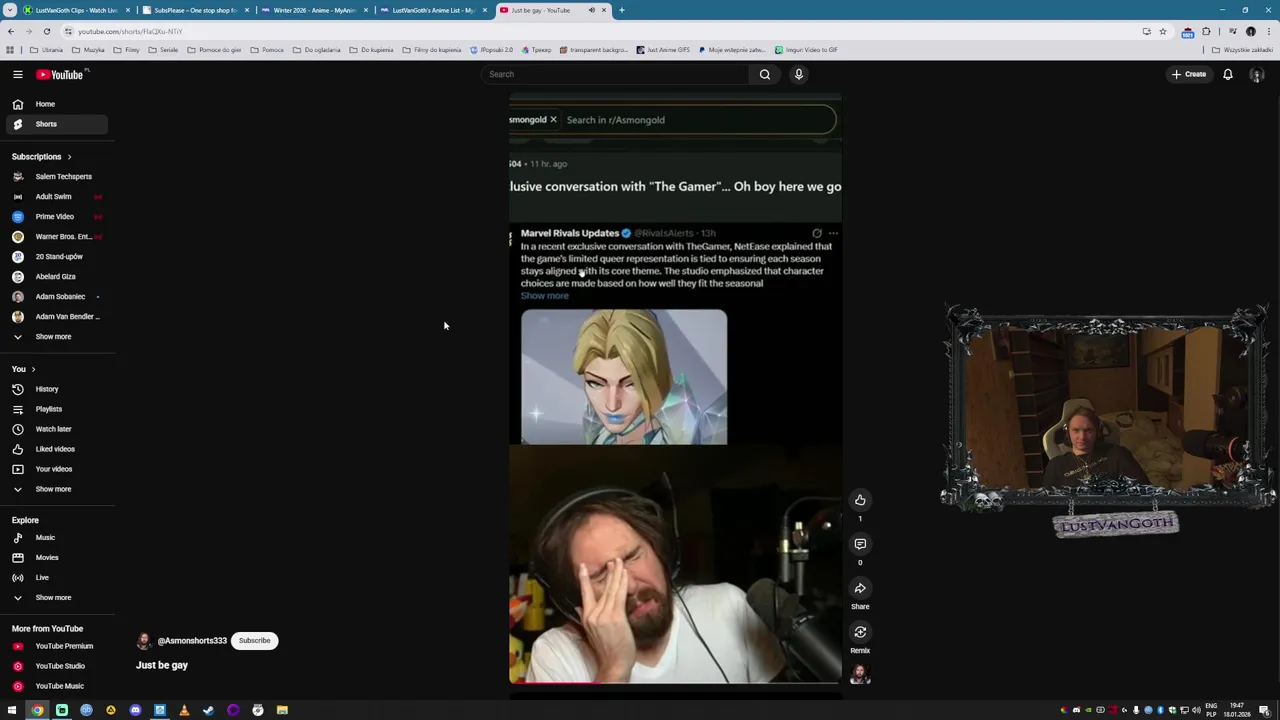Click the YouTube search input field
The width and height of the screenshot is (1280, 720).
(x=615, y=74)
